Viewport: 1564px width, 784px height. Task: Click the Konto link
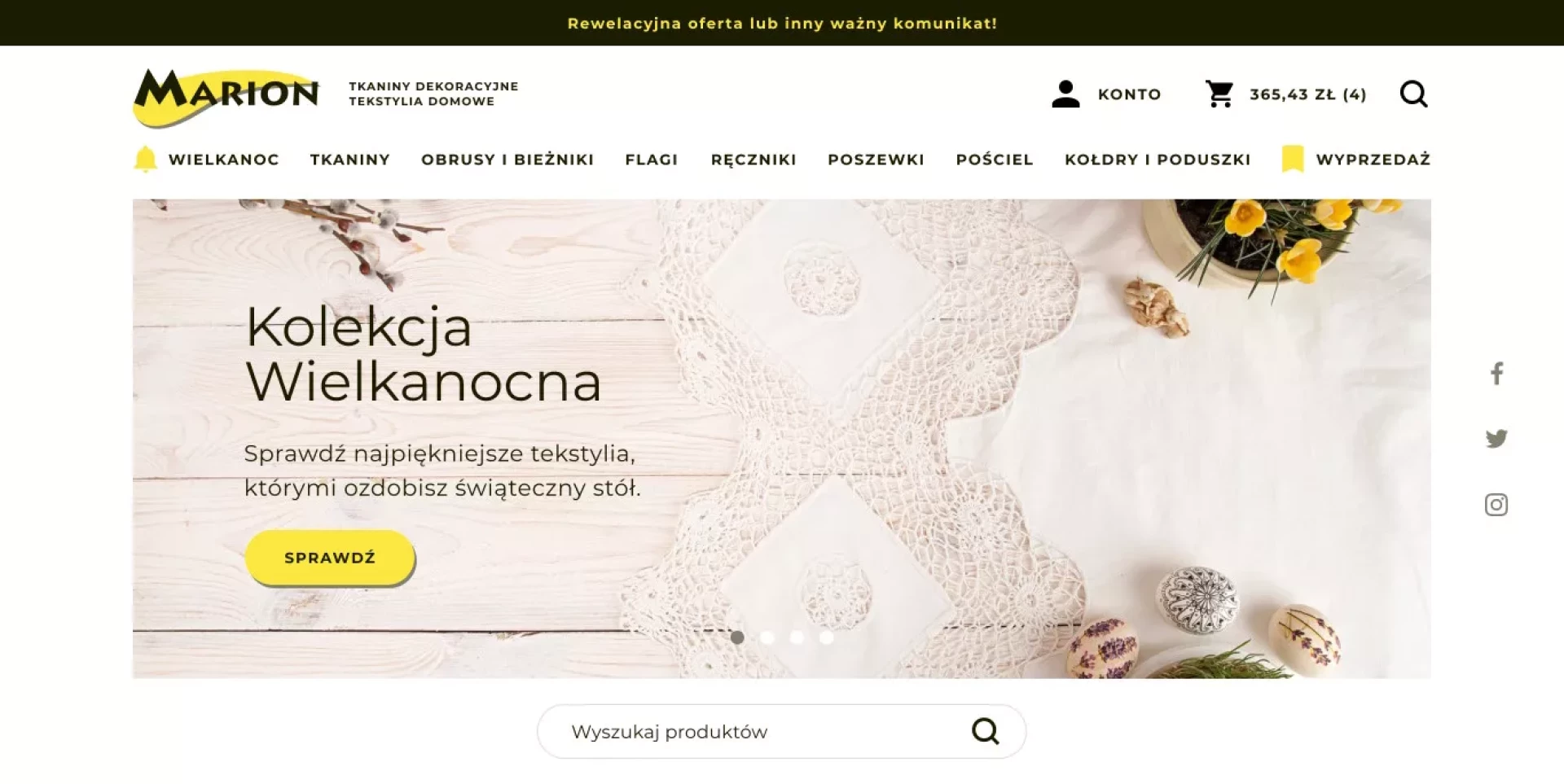pyautogui.click(x=1129, y=94)
